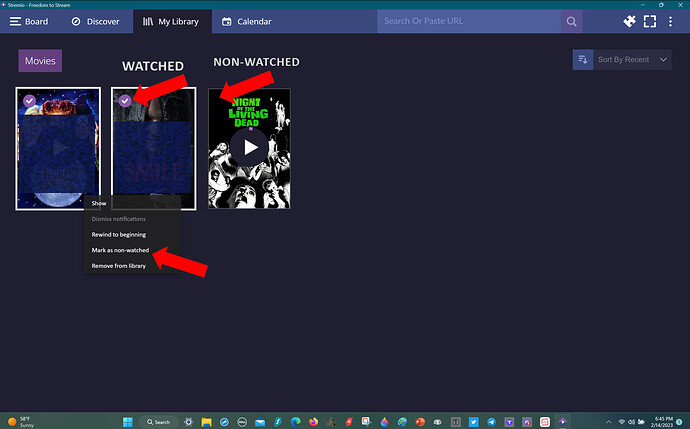Click watched checkmark on first movie poster

(x=29, y=101)
